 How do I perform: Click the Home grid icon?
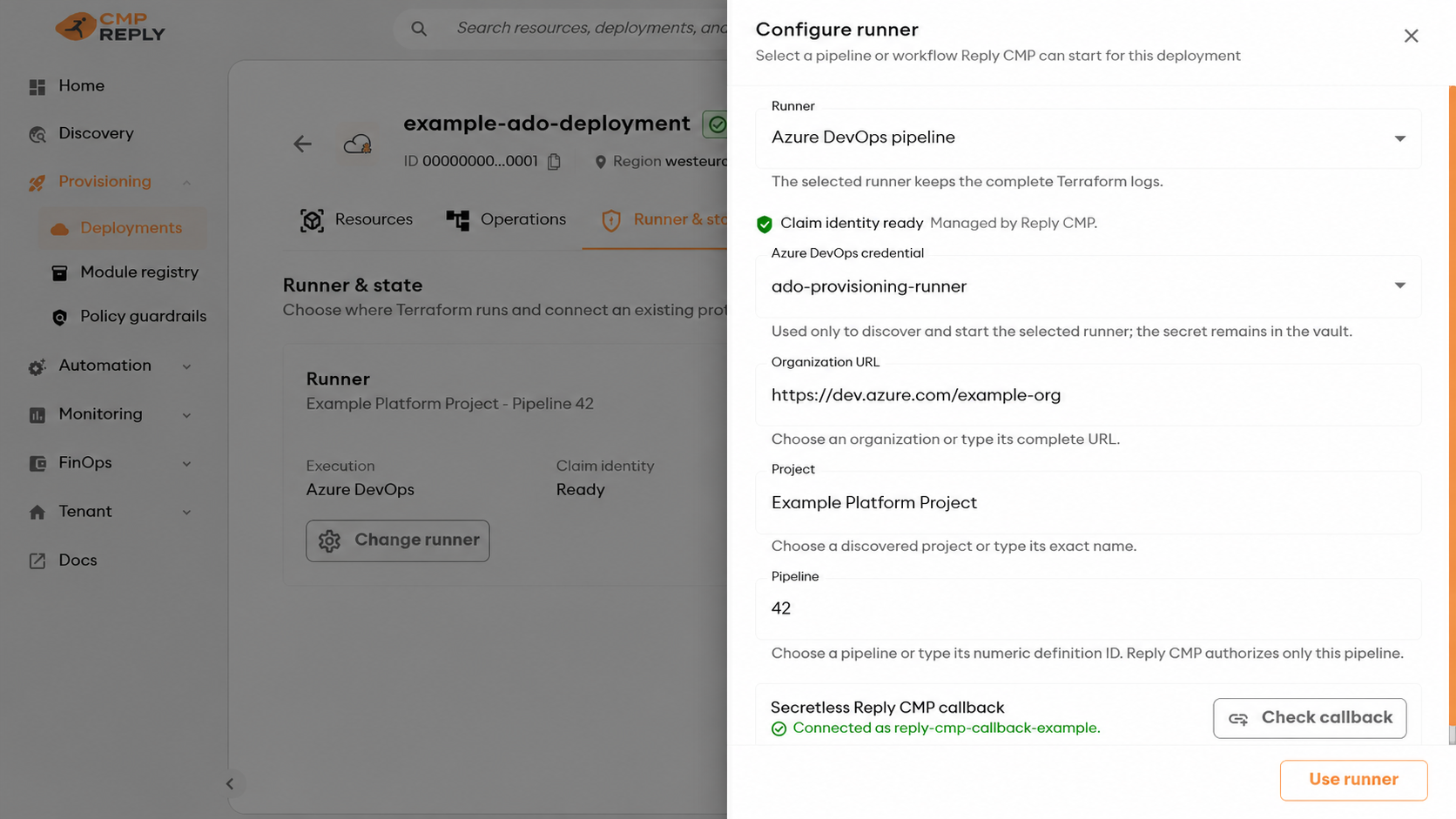[37, 87]
